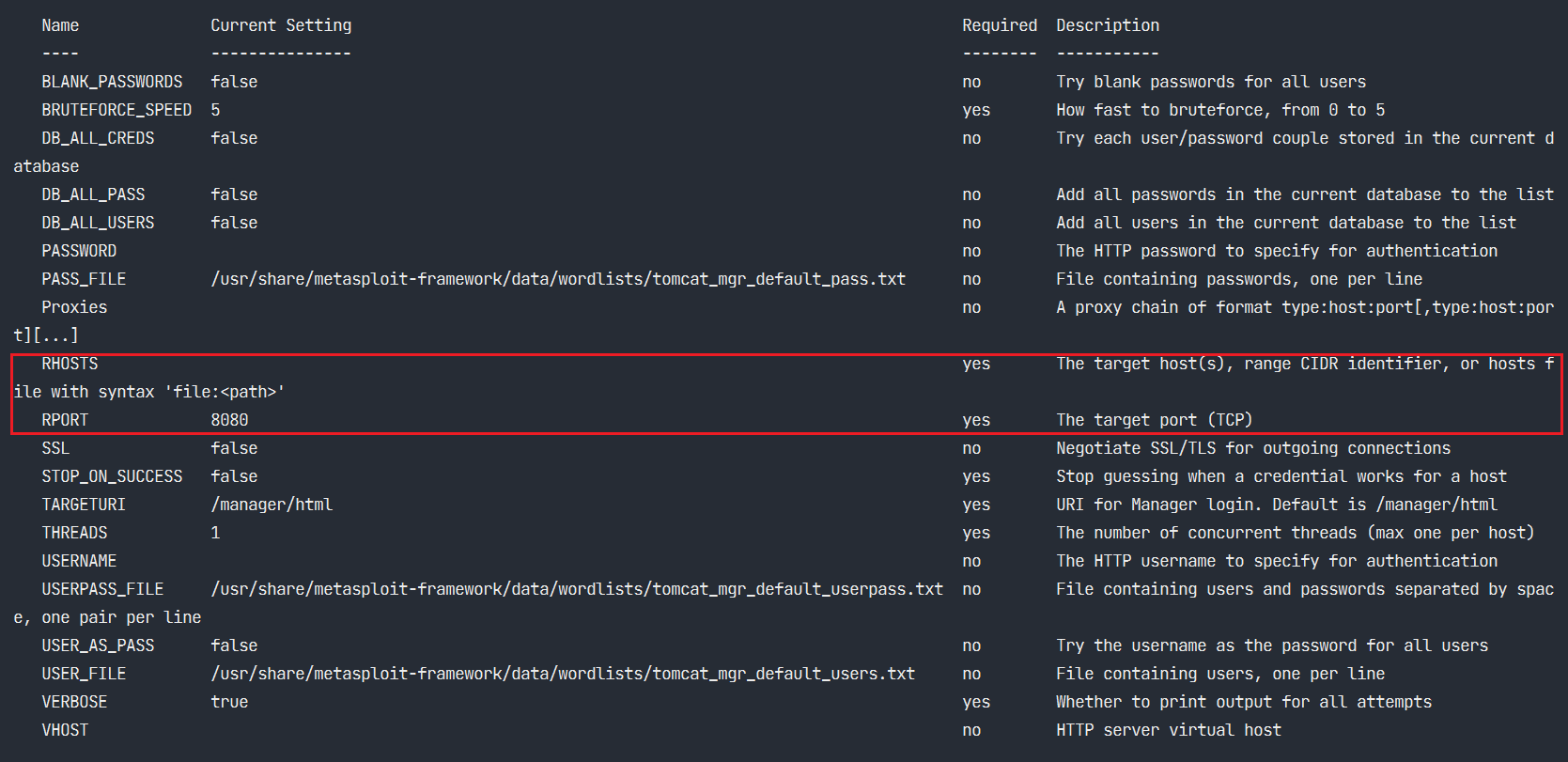Select the VERBOSE option name
The image size is (1568, 762).
pos(74,702)
